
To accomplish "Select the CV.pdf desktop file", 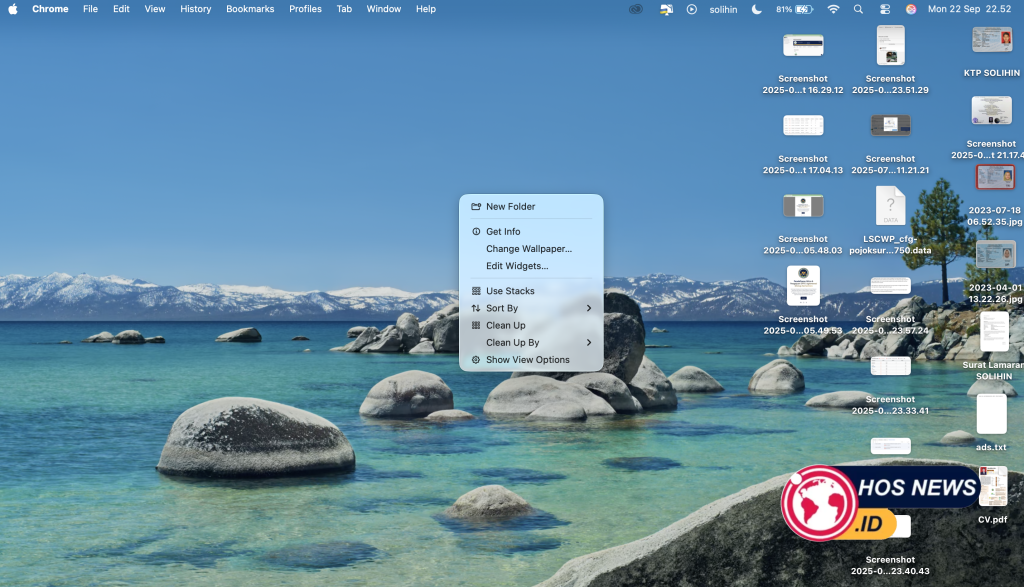I will (992, 487).
